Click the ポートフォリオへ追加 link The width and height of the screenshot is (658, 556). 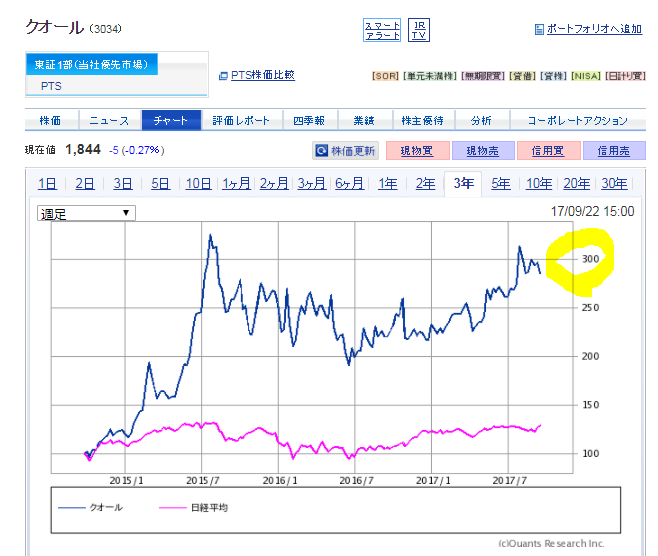(594, 29)
